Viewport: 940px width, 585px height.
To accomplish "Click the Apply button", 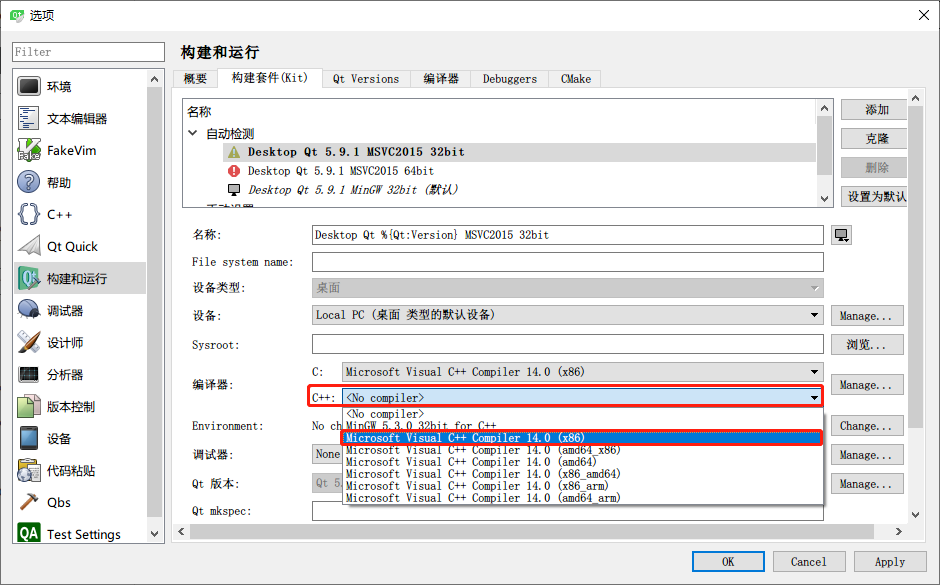I will click(890, 562).
